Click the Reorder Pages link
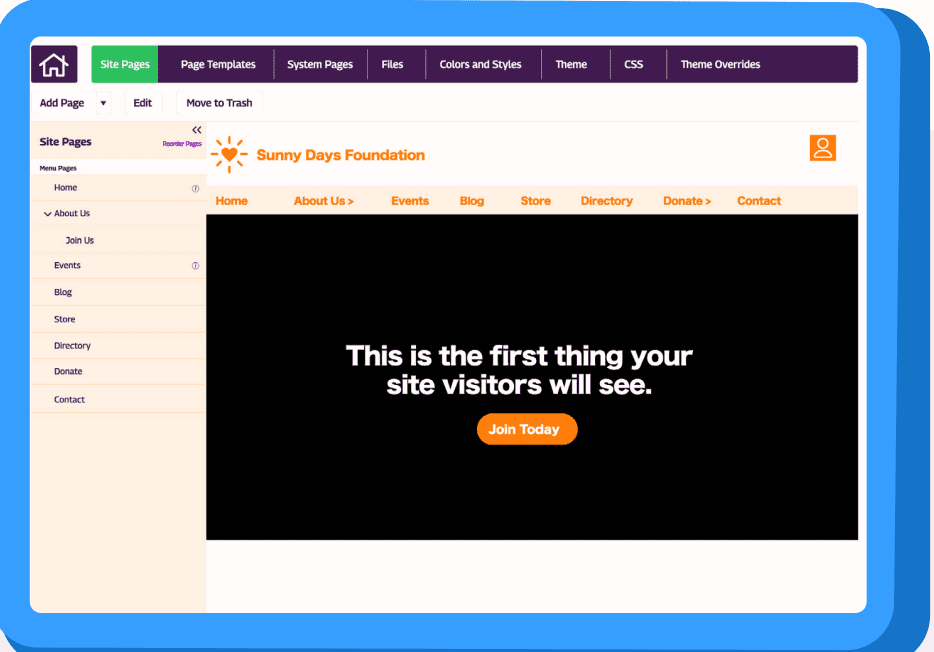The height and width of the screenshot is (652, 934). [182, 144]
